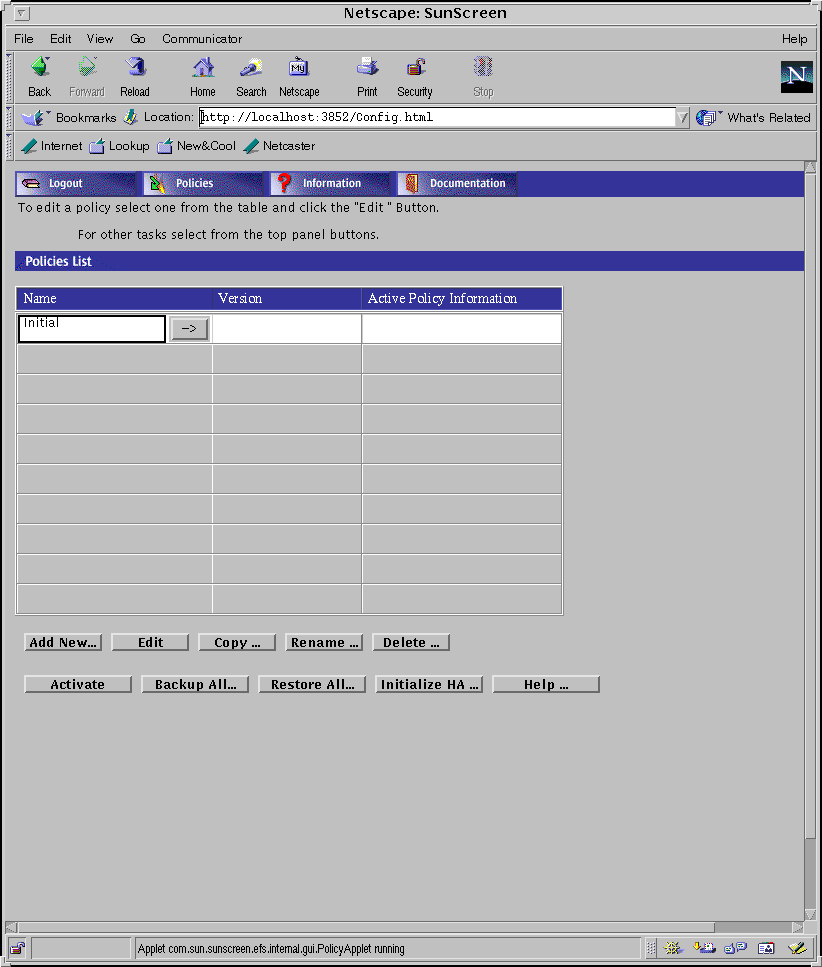Open the Netscape window menu button

pyautogui.click(x=21, y=13)
